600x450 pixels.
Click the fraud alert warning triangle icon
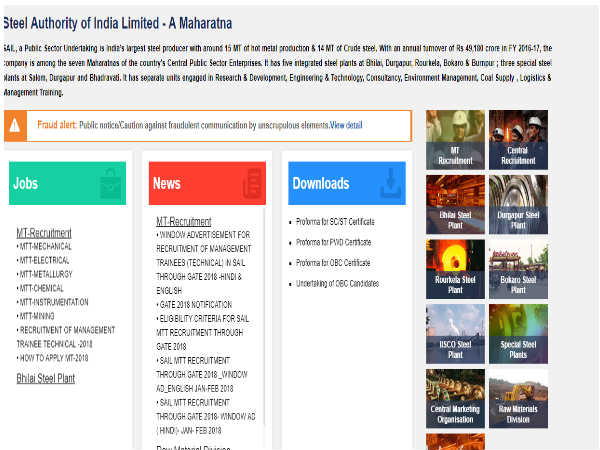[15, 126]
